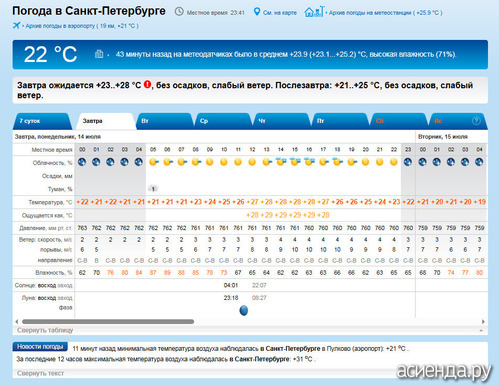Open Архив погоды в аэропорту link
This screenshot has height=386, width=499.
82,26
